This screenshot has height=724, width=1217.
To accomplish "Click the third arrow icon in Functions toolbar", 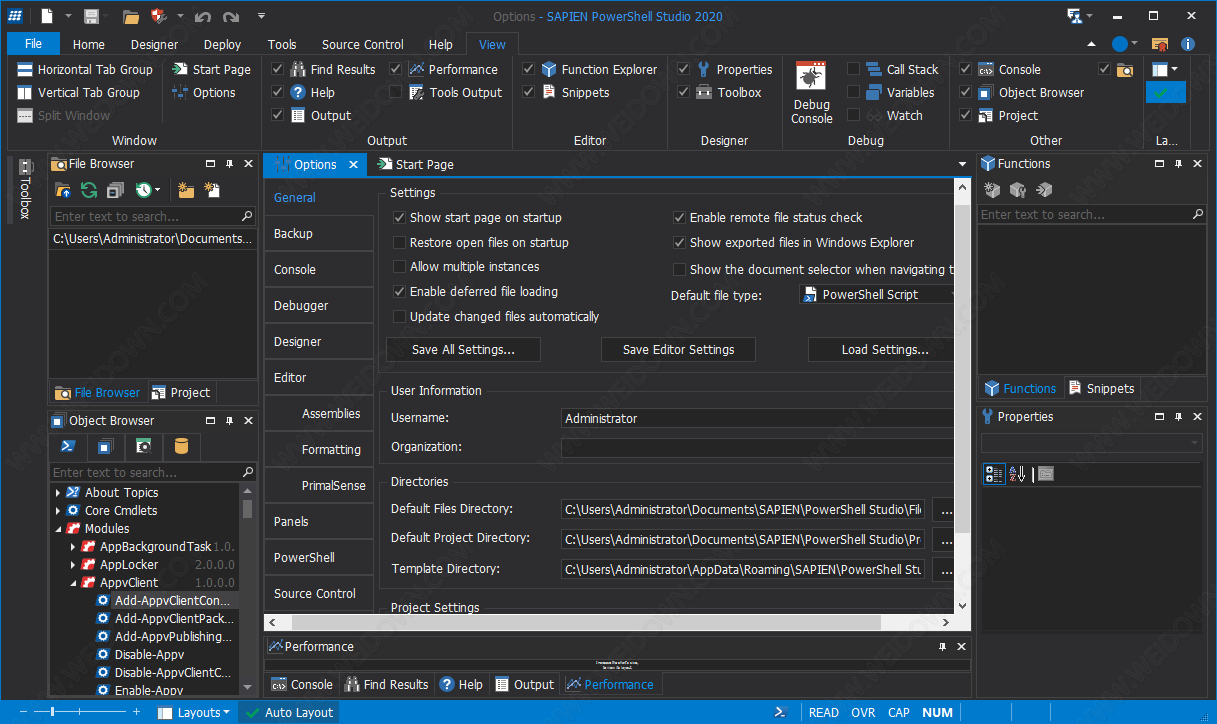I will coord(1044,189).
